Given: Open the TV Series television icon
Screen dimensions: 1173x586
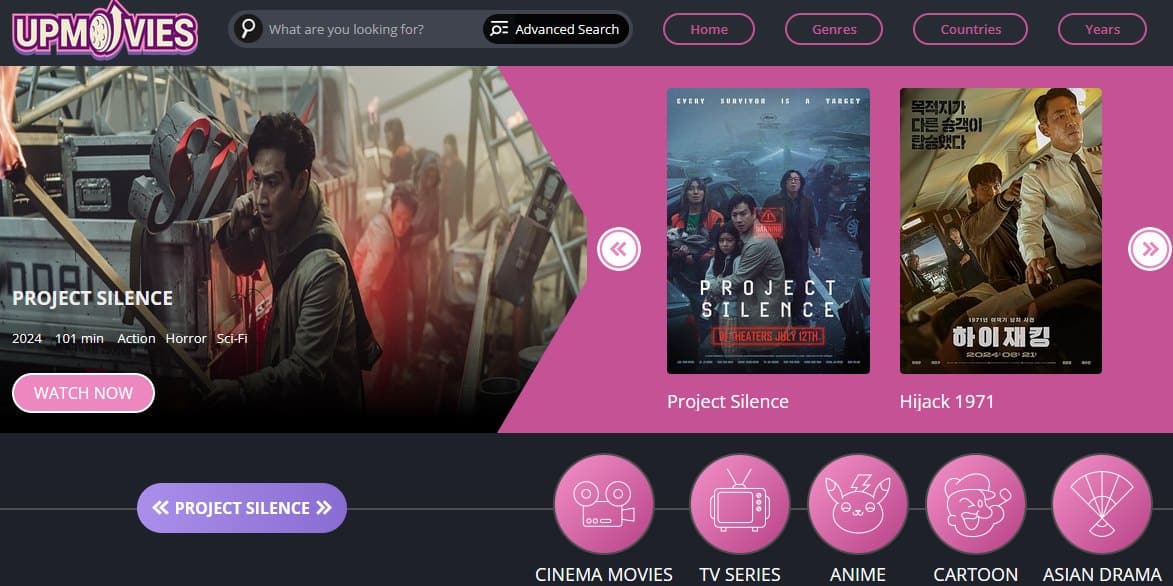Looking at the screenshot, I should 739,504.
